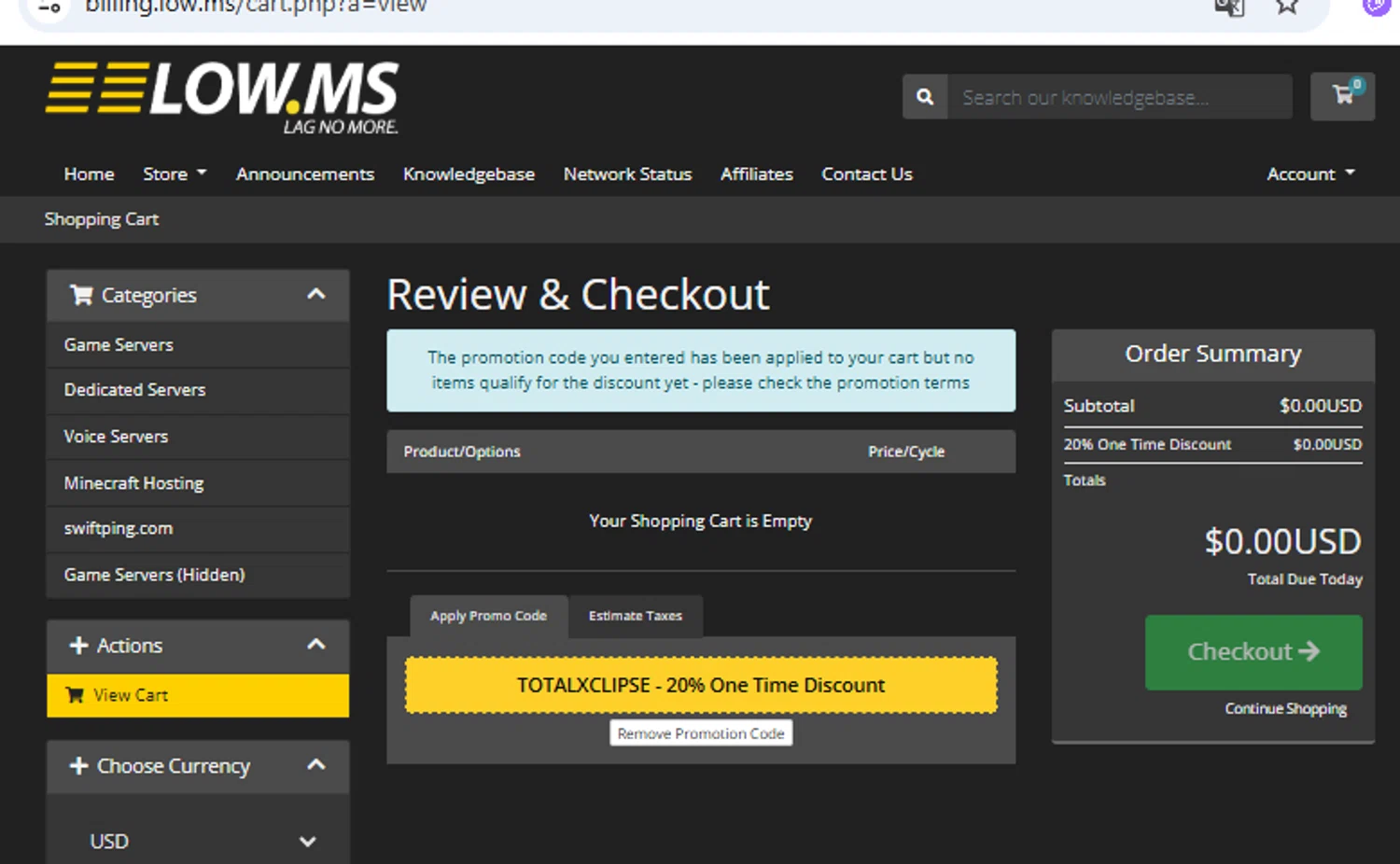
Task: Click the $0.00USD Total Due Today amount
Action: [1282, 541]
